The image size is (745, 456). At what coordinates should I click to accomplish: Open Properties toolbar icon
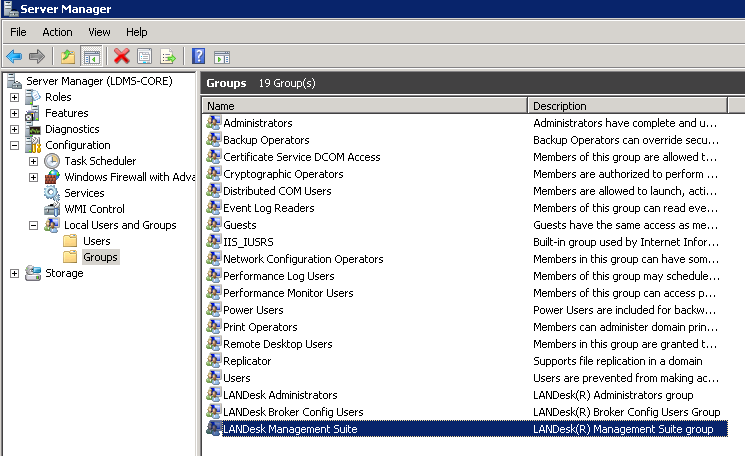145,56
